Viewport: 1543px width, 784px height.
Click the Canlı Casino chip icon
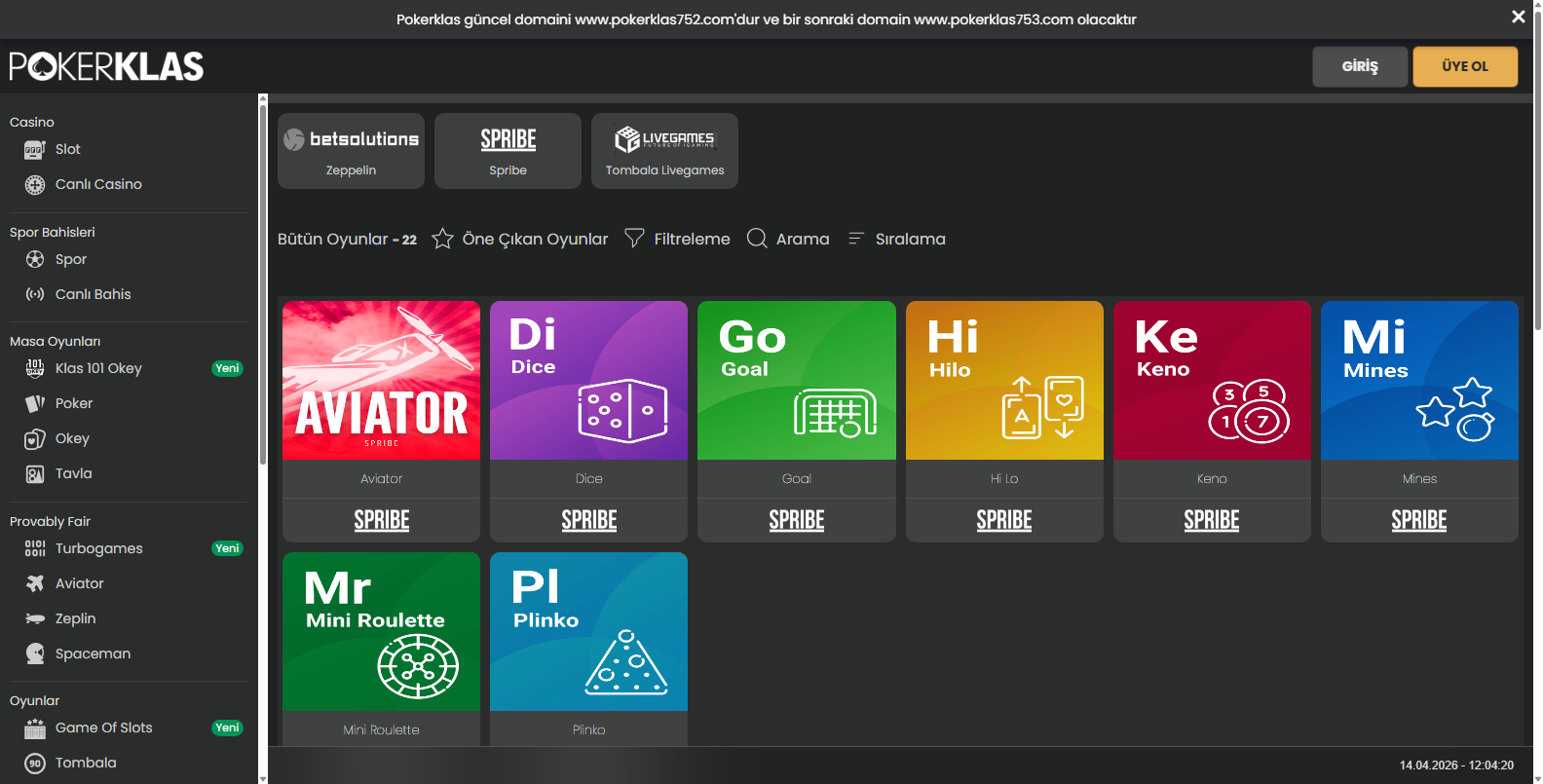coord(35,185)
